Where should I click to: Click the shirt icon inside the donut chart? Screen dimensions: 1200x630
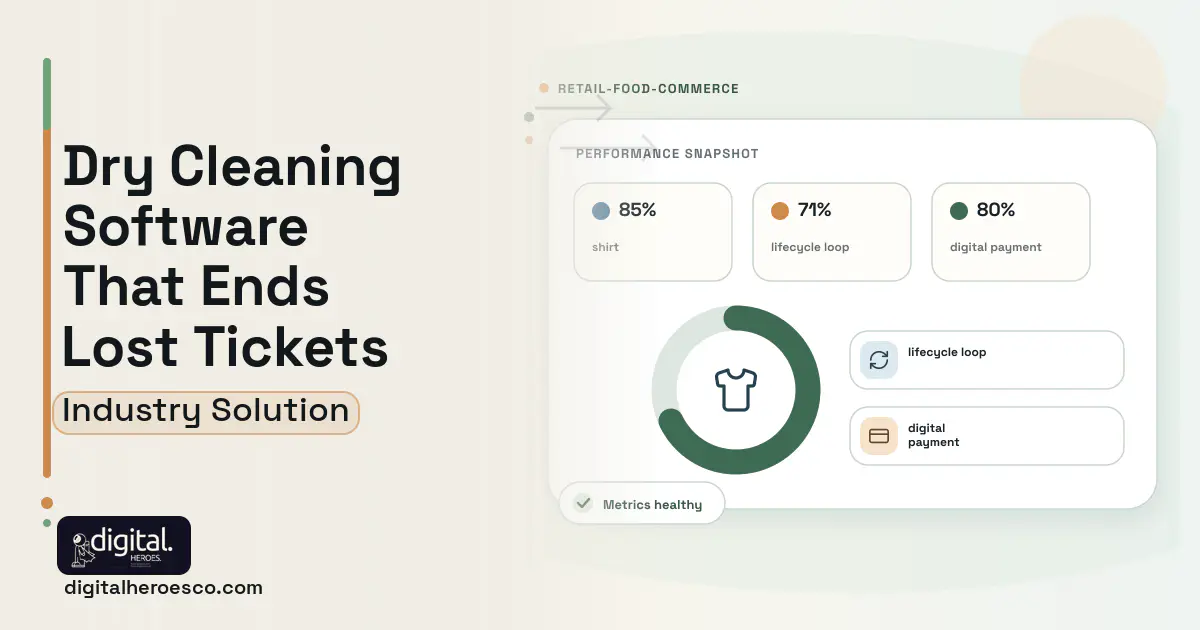[x=736, y=390]
